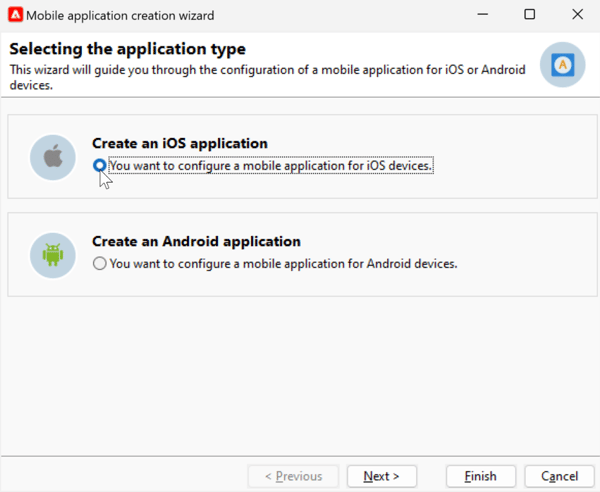Viewport: 600px width, 492px height.
Task: Select the iOS application radio button
Action: tap(99, 166)
